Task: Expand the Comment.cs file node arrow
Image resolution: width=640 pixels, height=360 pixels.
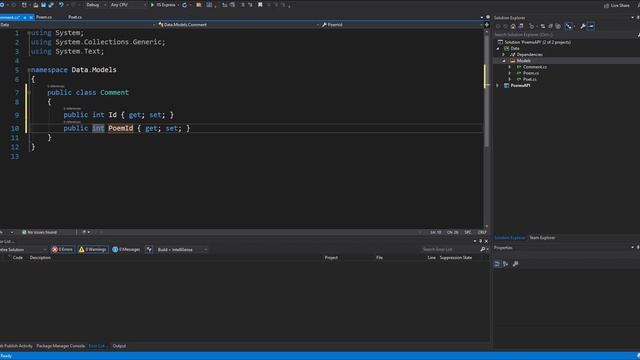Action: point(510,67)
